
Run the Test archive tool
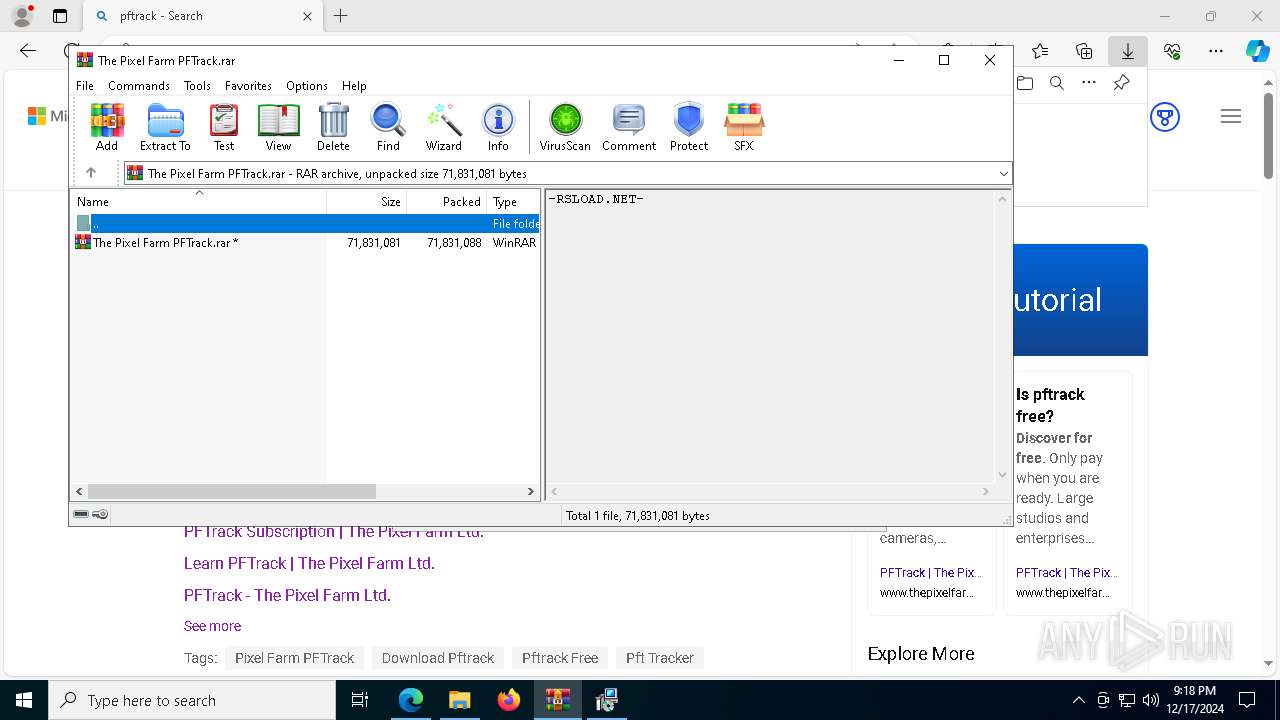[224, 127]
